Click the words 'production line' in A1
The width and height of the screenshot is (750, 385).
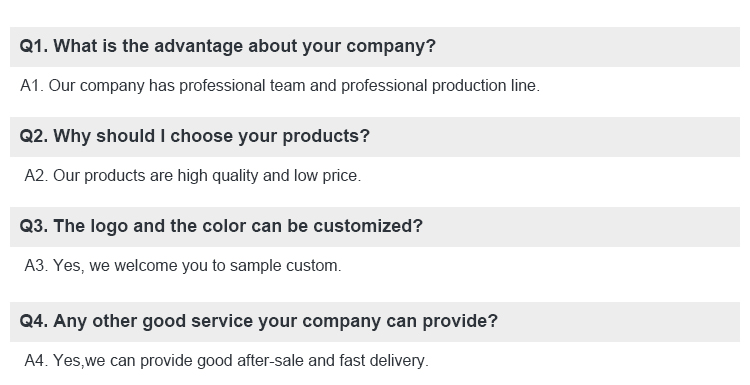pos(484,86)
